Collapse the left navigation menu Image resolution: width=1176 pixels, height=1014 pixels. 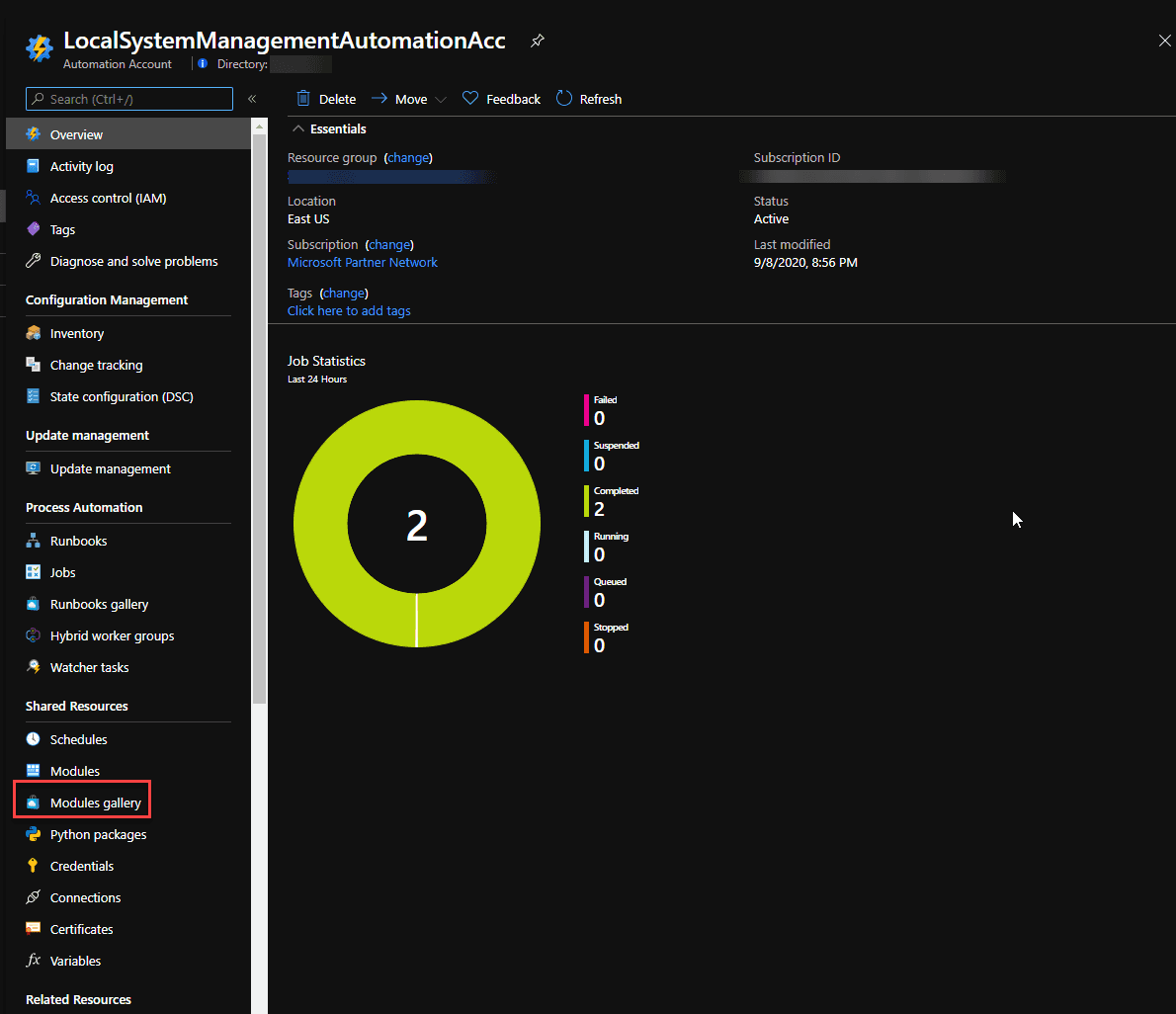(252, 98)
